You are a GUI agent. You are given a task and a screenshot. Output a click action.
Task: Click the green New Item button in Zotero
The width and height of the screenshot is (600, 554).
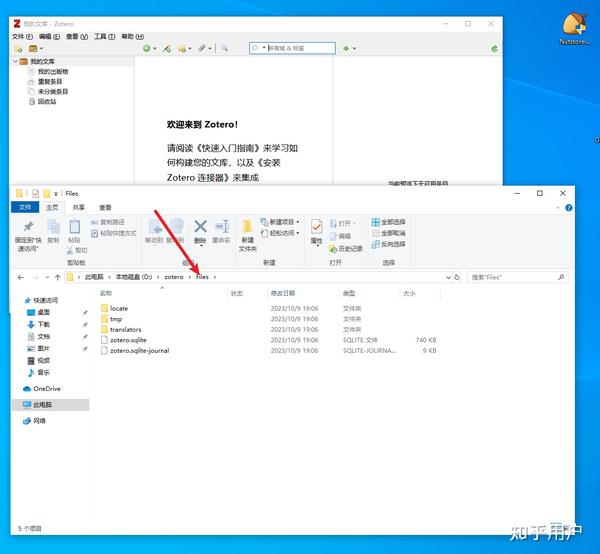(147, 48)
